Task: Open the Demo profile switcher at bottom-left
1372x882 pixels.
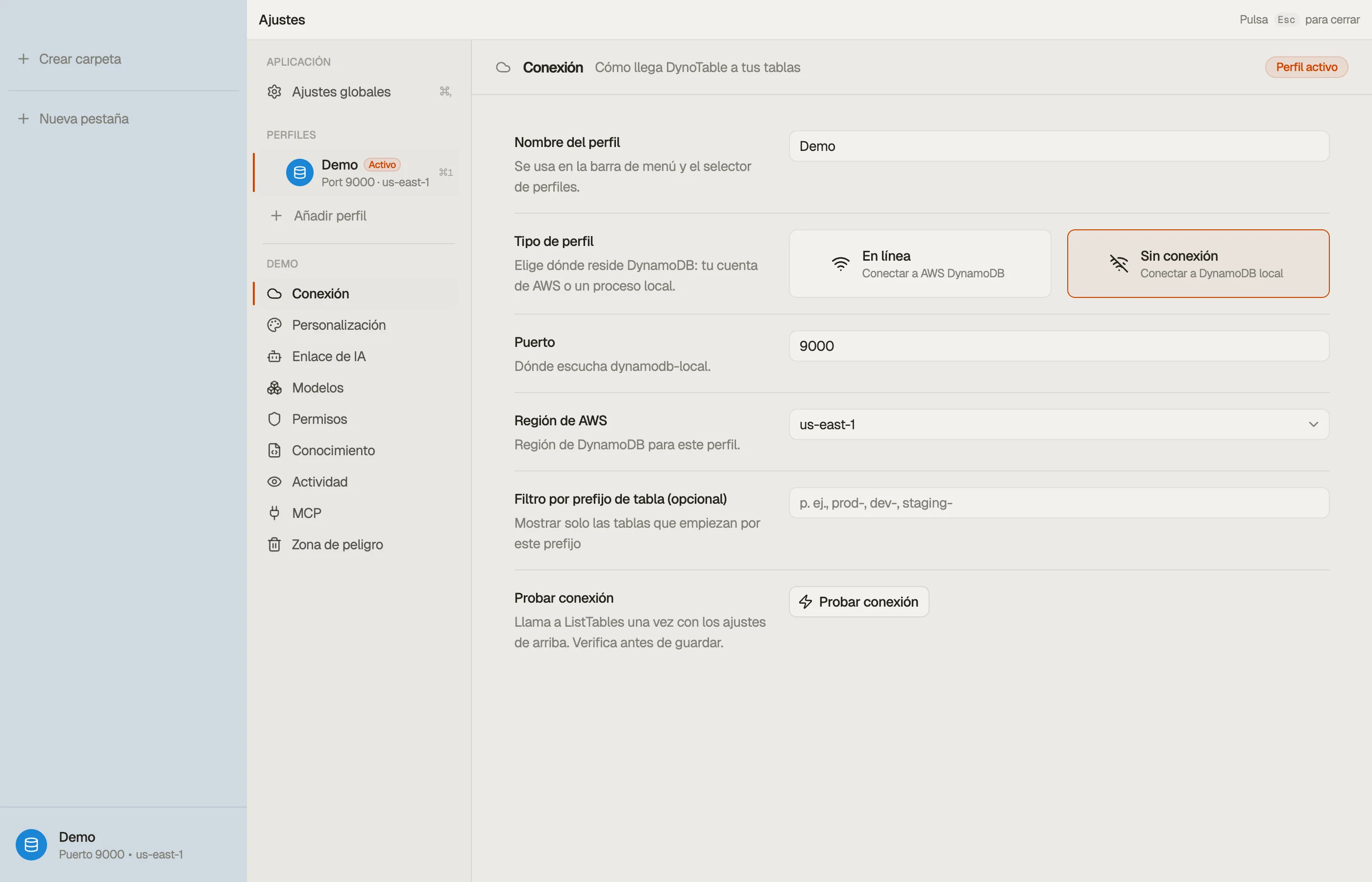Action: pyautogui.click(x=123, y=845)
